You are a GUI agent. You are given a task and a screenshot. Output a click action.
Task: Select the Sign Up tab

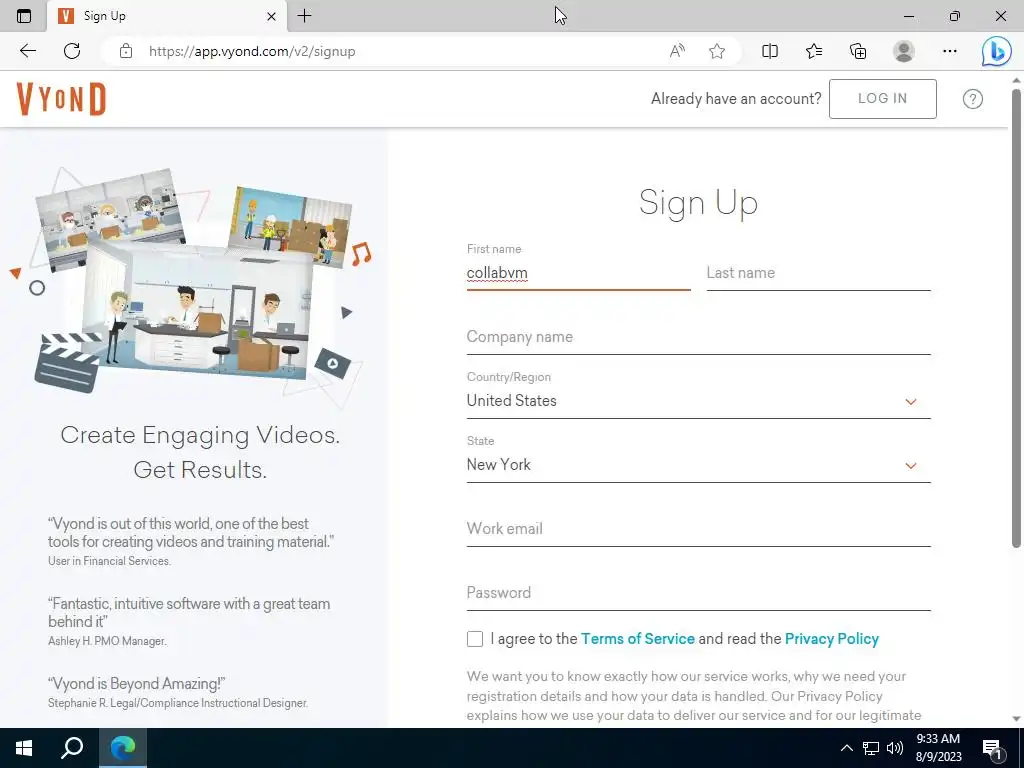coord(167,16)
